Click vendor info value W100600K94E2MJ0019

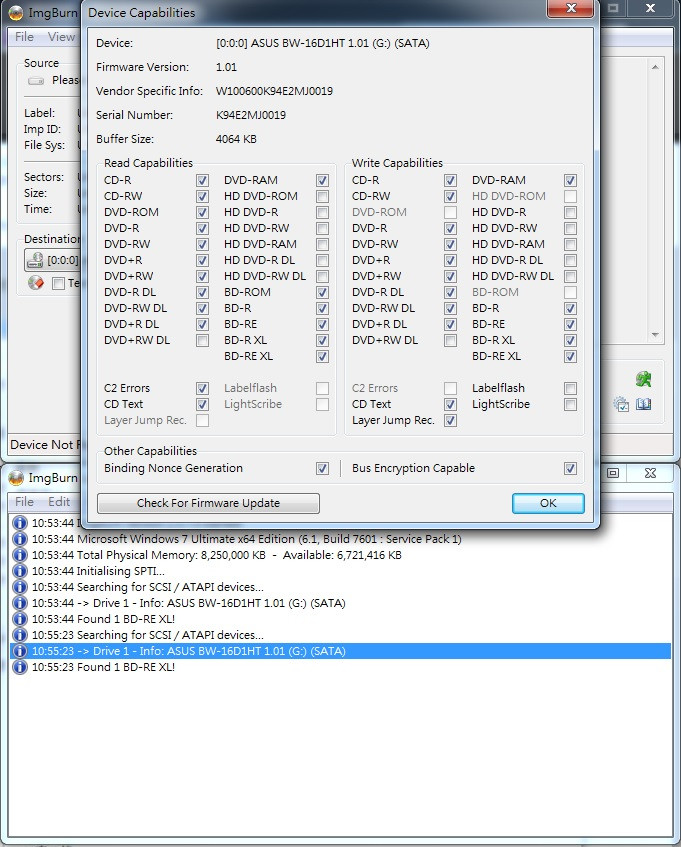point(274,91)
